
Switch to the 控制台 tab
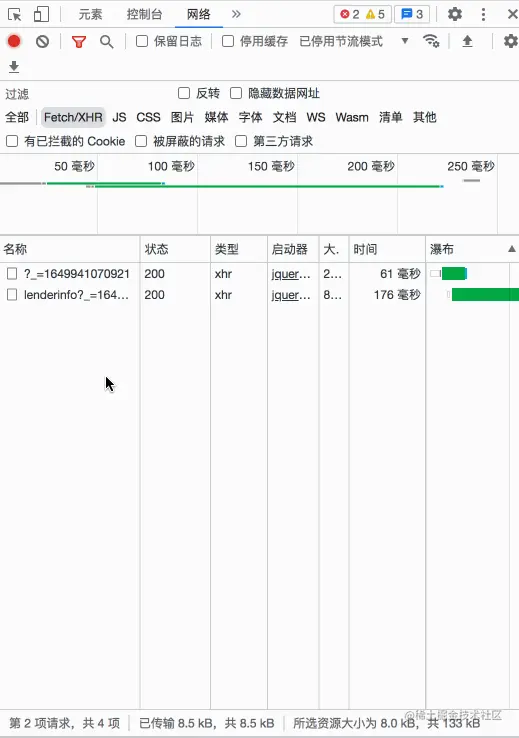pos(144,15)
